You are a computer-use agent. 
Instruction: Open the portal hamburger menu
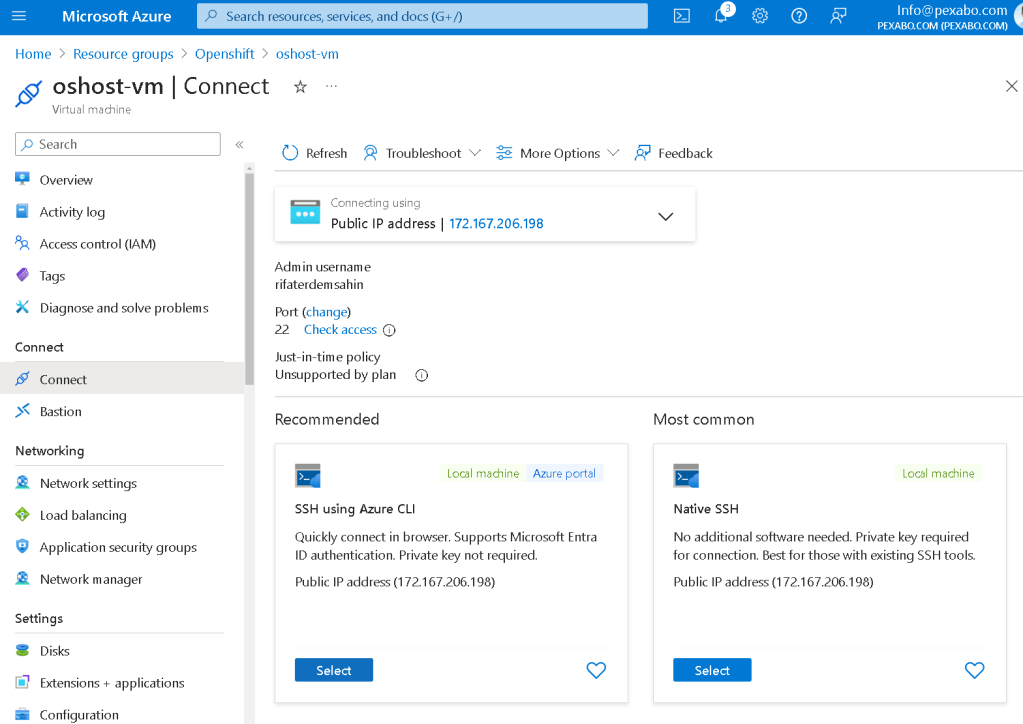coord(19,16)
